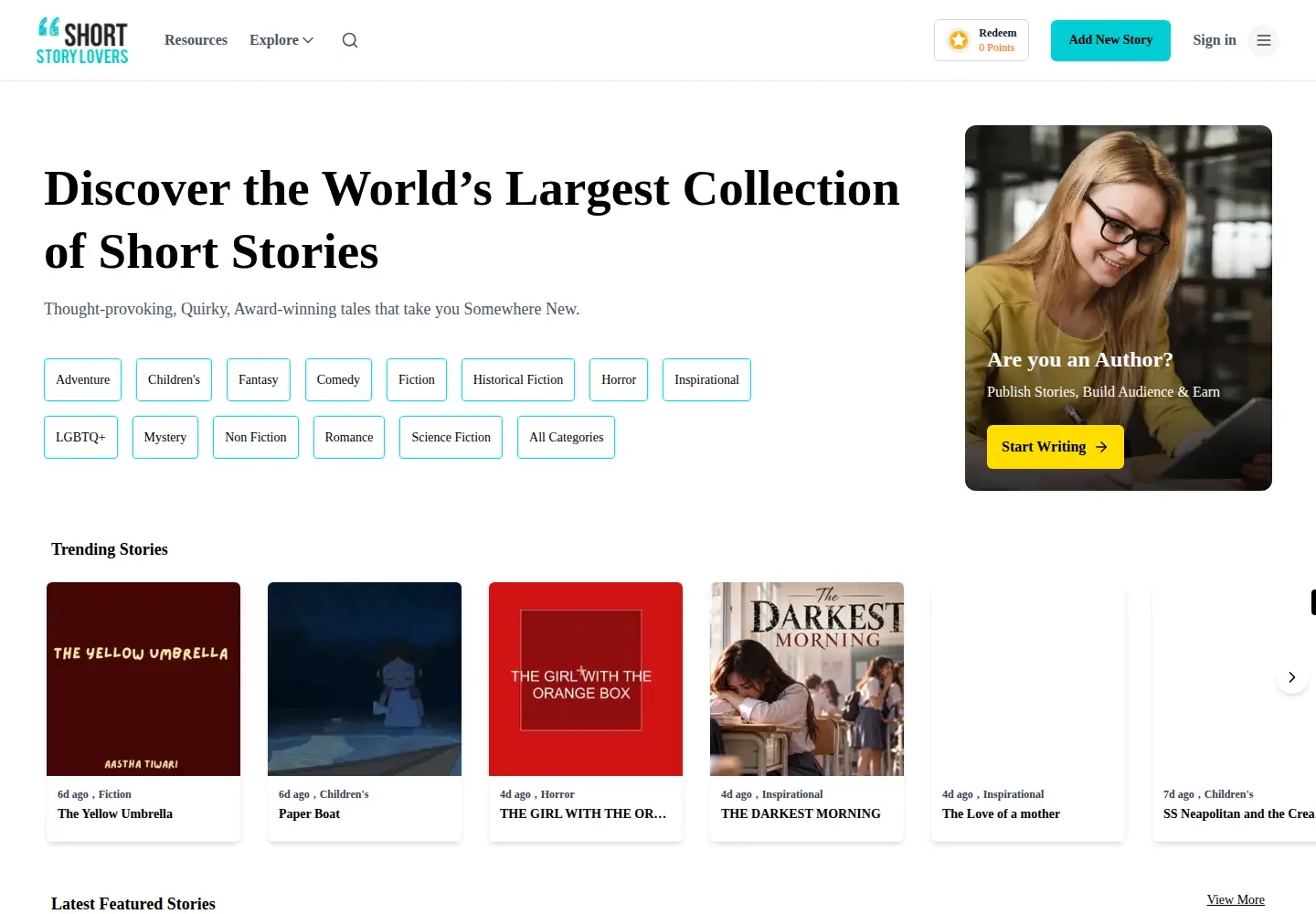Open the Paper Boat cover thumbnail

[x=365, y=679]
